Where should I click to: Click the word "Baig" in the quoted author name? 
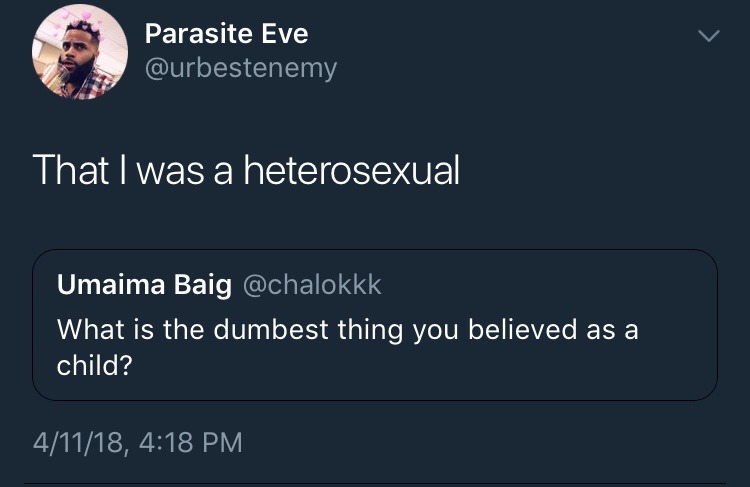[204, 285]
